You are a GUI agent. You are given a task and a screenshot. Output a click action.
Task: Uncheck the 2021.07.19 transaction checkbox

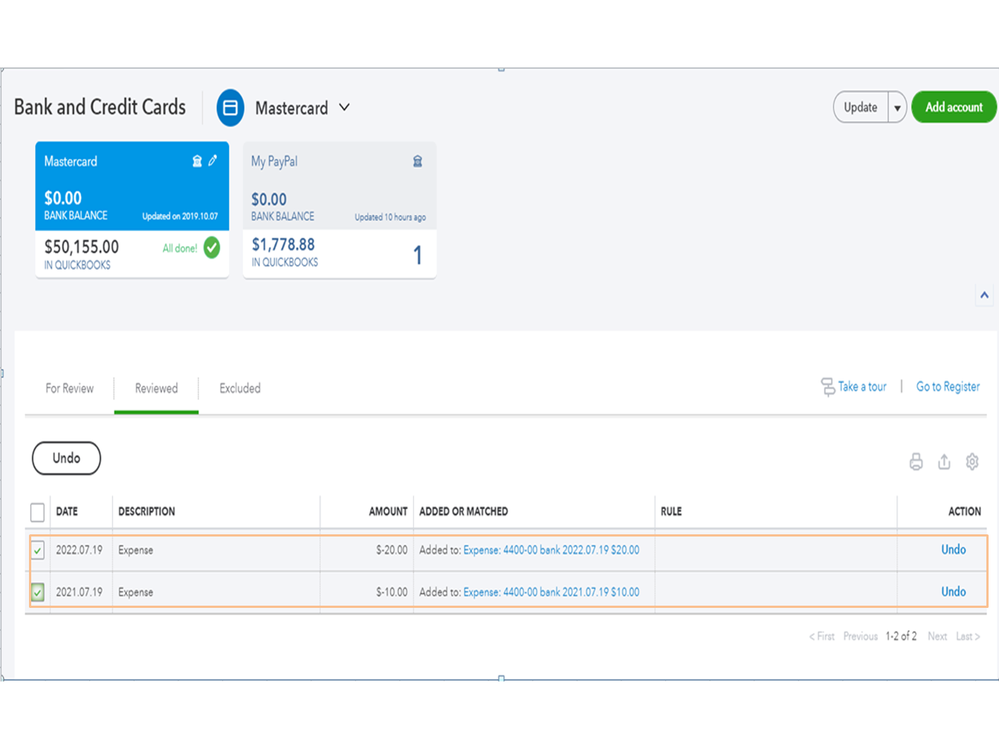click(x=38, y=592)
